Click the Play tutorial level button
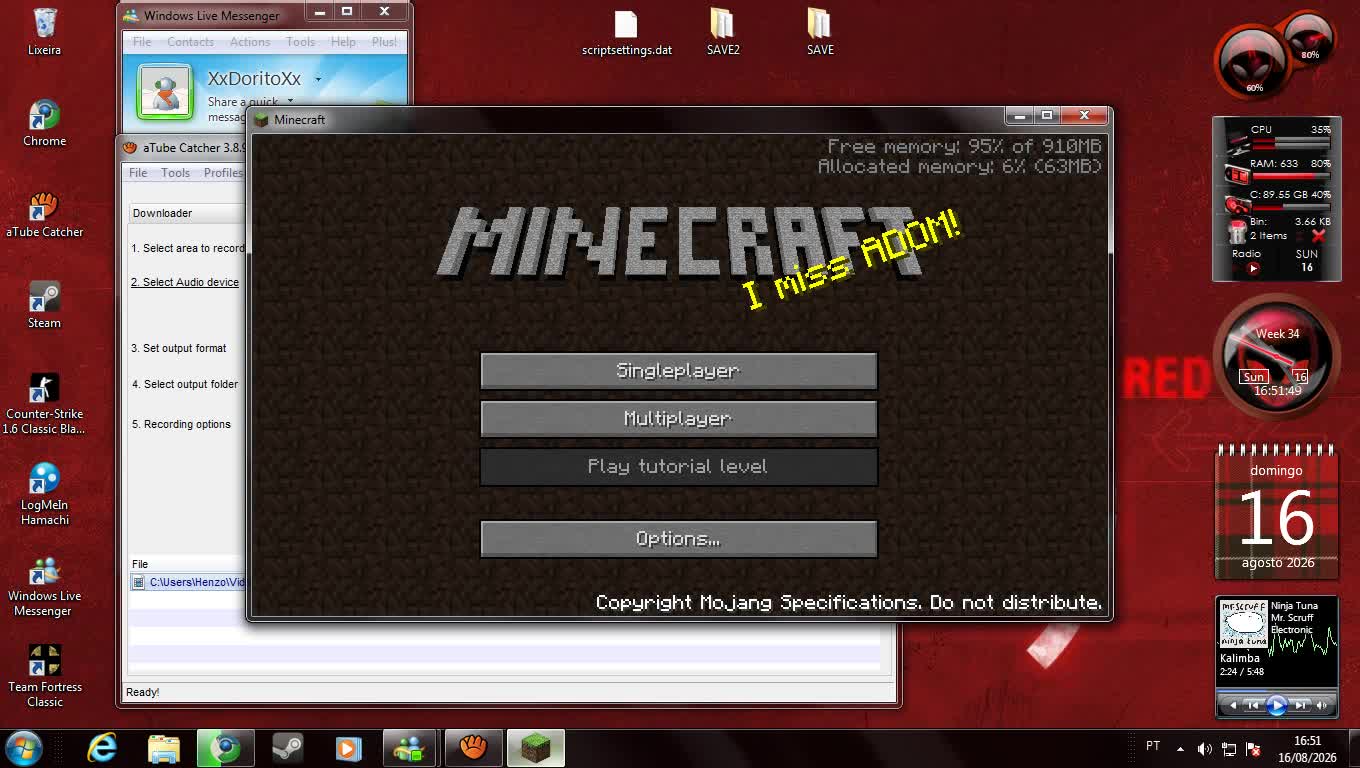Screen dimensions: 1360x768 [x=678, y=466]
